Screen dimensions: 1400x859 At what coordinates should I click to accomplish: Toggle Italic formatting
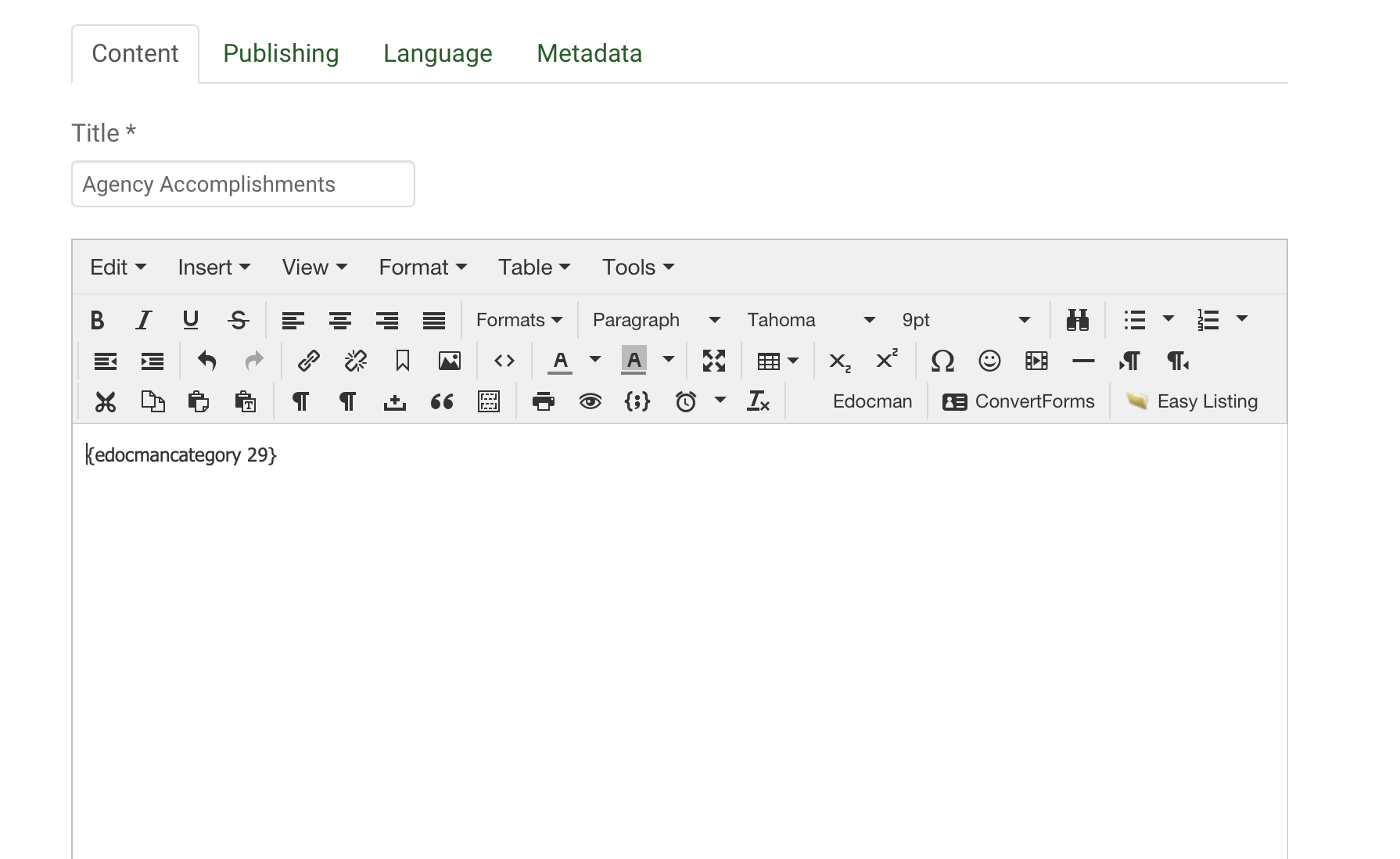(144, 320)
